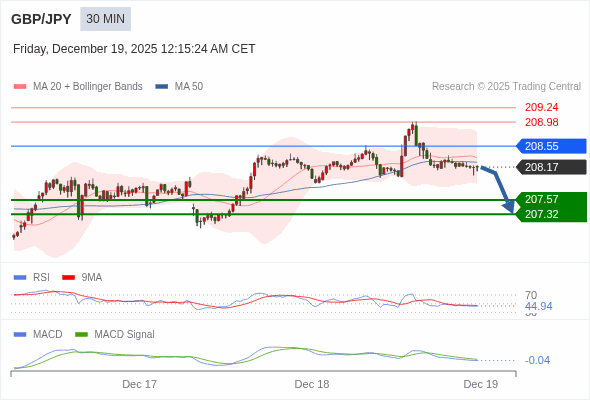Click the Dec 19 date axis label

click(481, 384)
